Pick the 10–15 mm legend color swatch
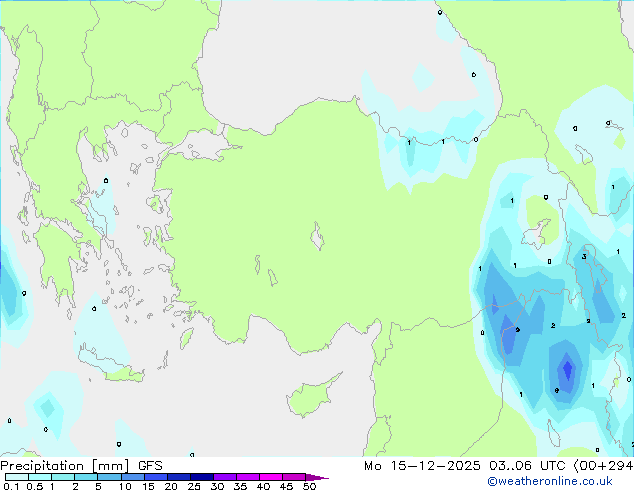 pyautogui.click(x=132, y=477)
